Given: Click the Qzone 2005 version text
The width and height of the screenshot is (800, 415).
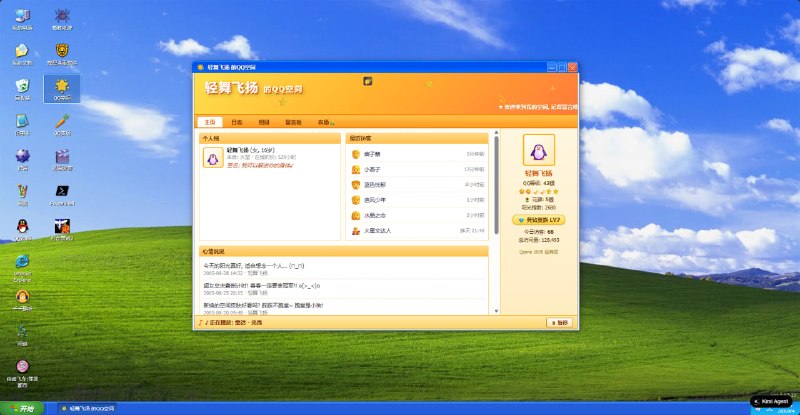Looking at the screenshot, I should pyautogui.click(x=538, y=252).
